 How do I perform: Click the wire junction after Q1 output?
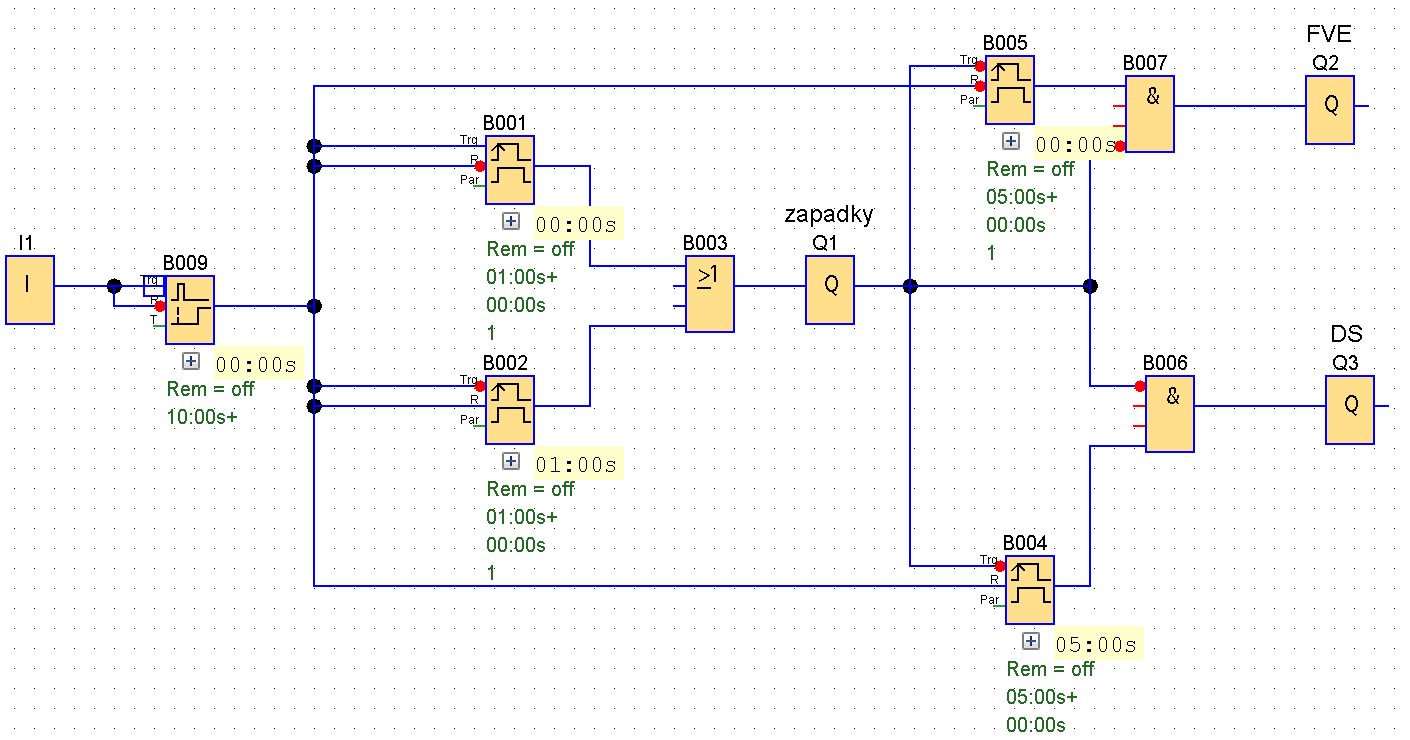point(910,286)
